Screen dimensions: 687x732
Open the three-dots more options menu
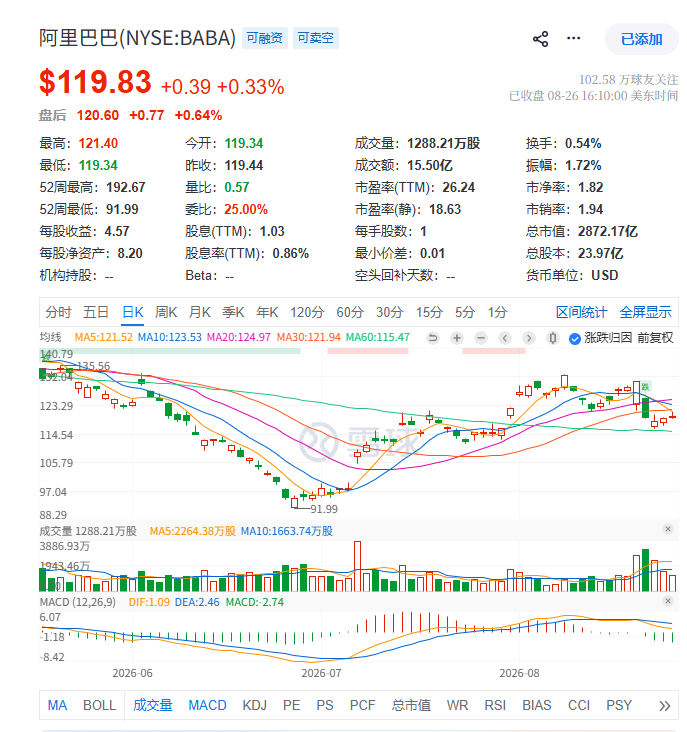[573, 38]
